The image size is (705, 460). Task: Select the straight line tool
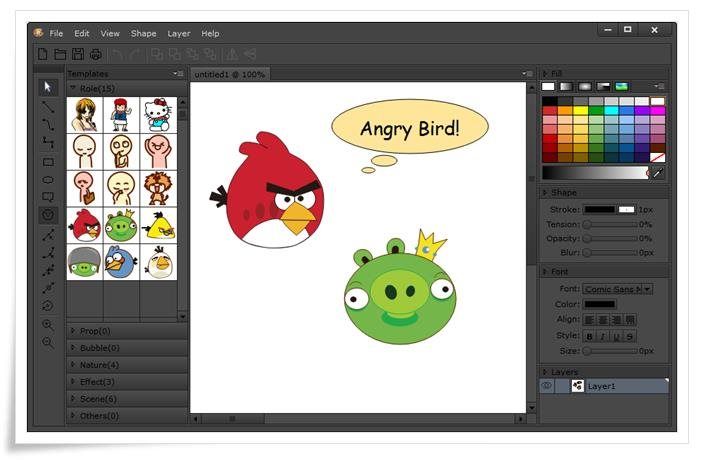pos(48,107)
